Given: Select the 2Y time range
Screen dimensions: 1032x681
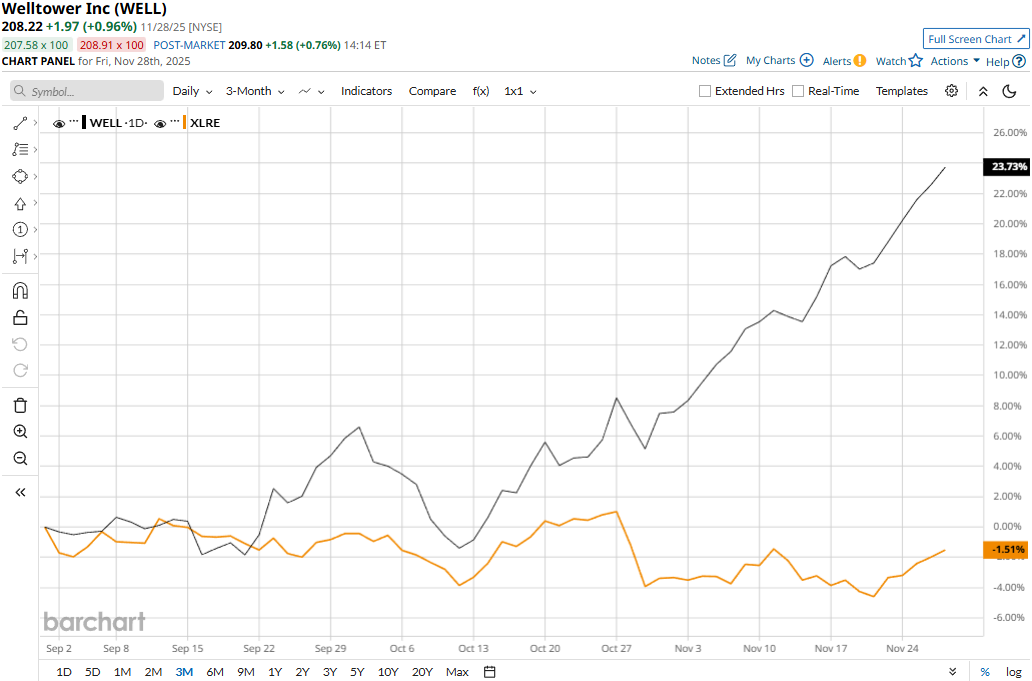Looking at the screenshot, I should click(x=302, y=672).
